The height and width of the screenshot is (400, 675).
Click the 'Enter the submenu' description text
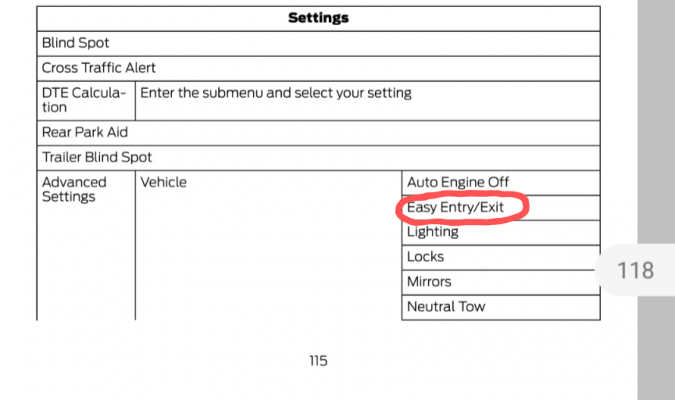click(x=276, y=93)
